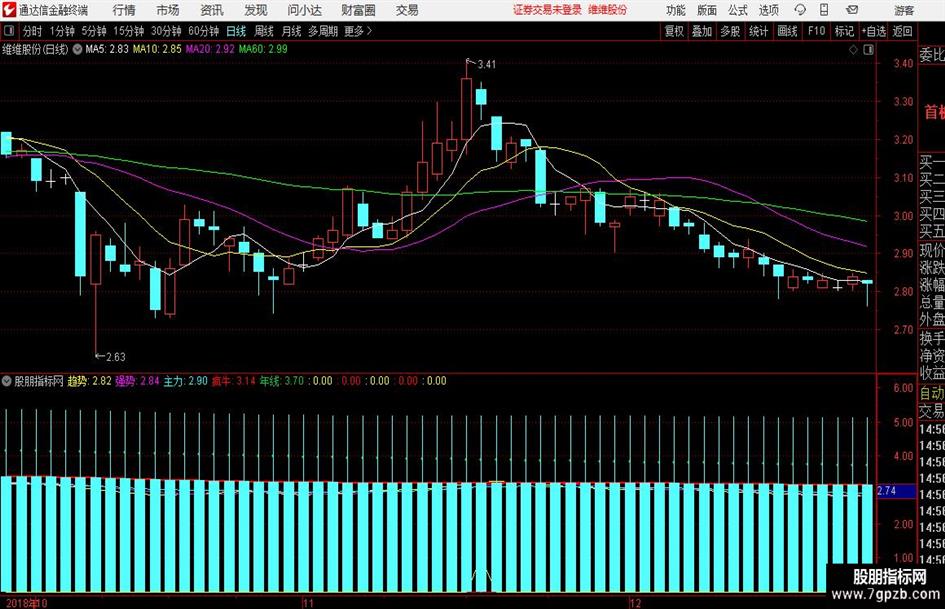Open the 资讯 menu

point(212,10)
